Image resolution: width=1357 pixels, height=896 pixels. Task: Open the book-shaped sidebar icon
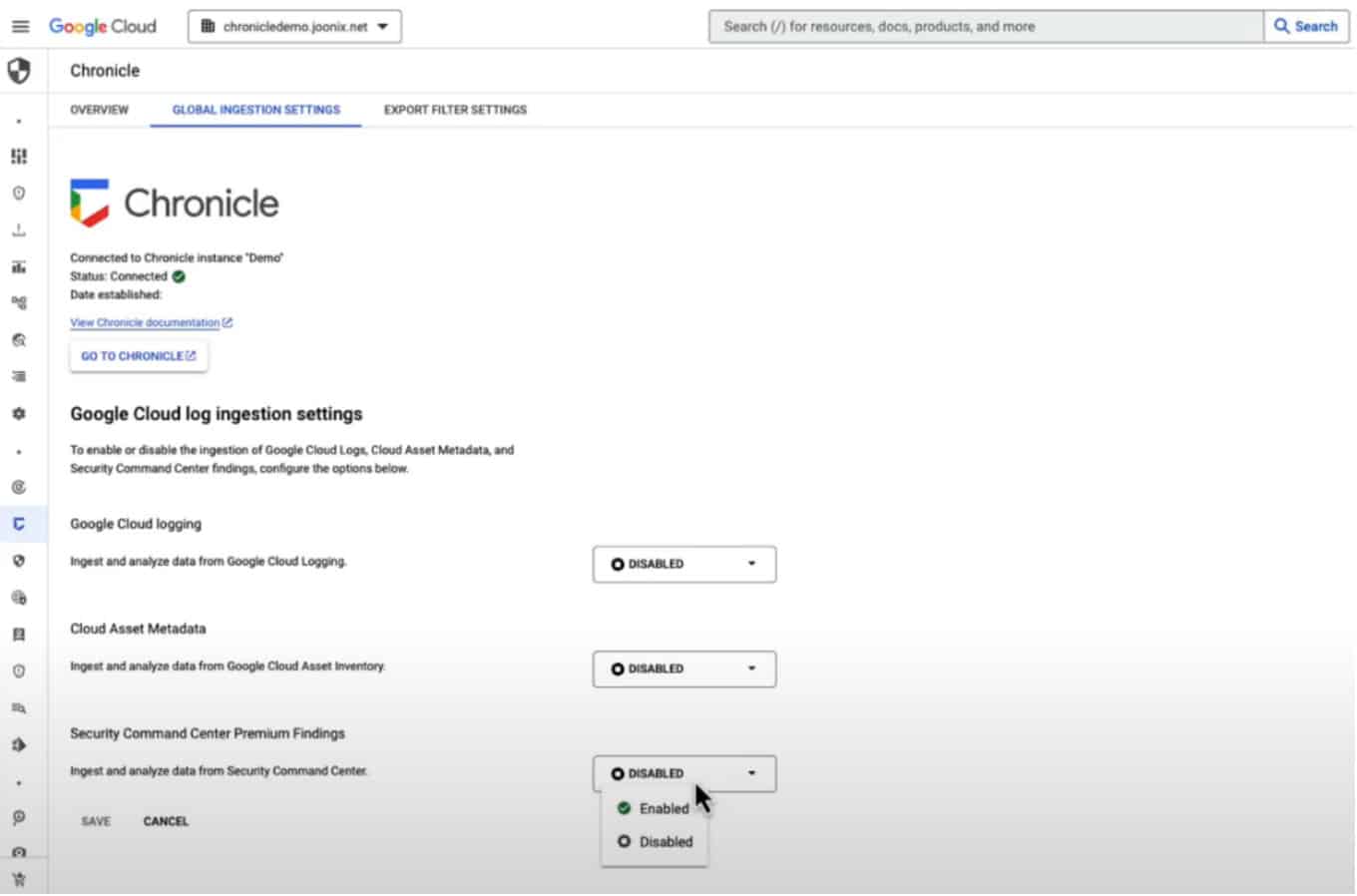(x=19, y=635)
